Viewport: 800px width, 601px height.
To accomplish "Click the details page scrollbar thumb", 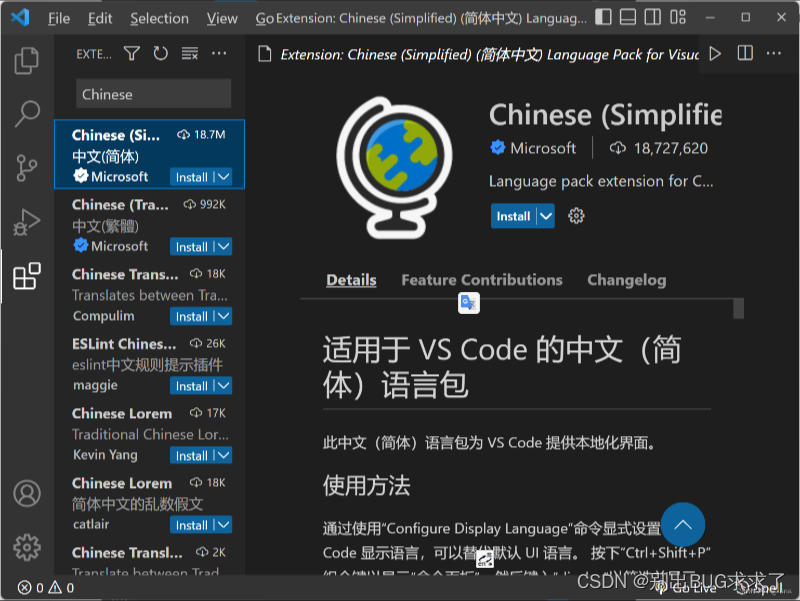I will 738,309.
